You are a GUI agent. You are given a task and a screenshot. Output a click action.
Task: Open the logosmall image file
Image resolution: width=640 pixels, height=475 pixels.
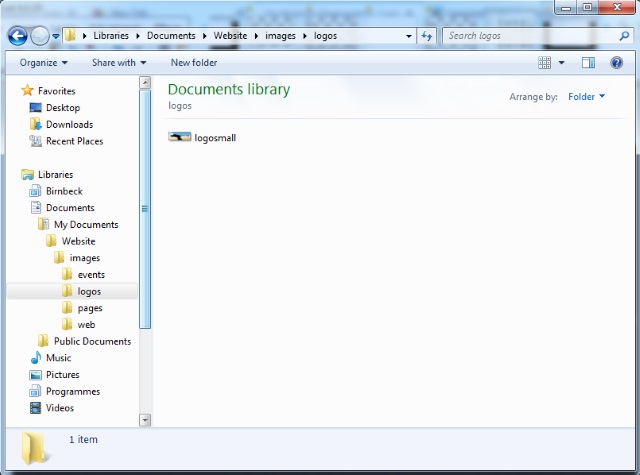click(x=203, y=138)
